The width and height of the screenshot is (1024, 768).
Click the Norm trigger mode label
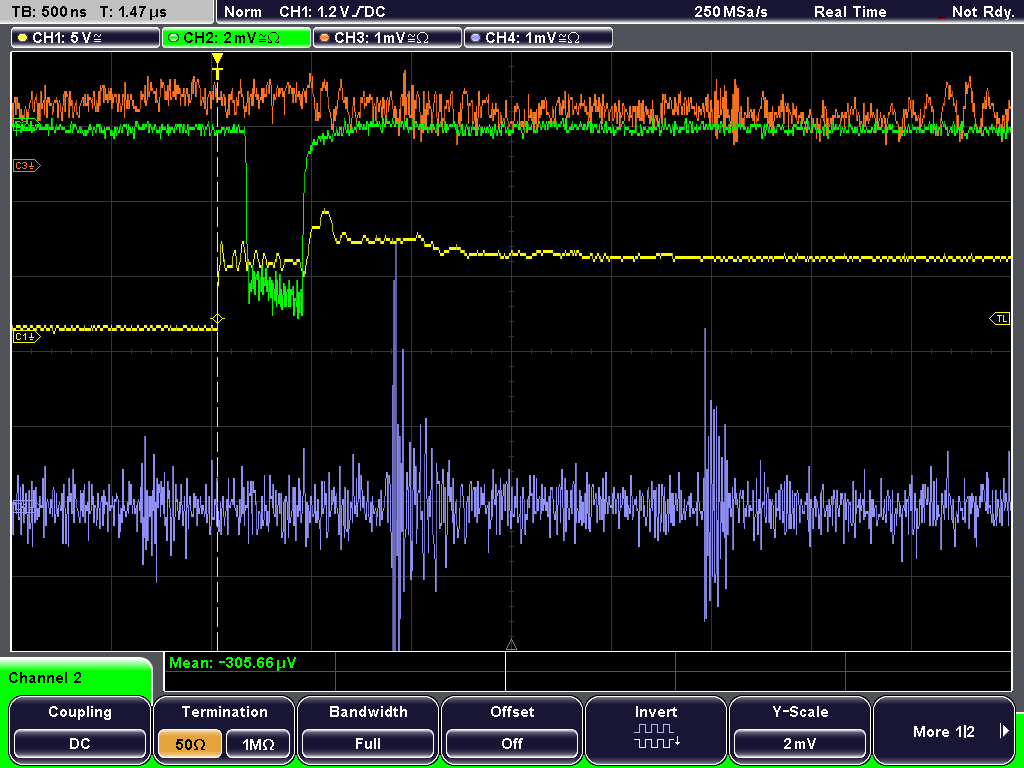242,12
